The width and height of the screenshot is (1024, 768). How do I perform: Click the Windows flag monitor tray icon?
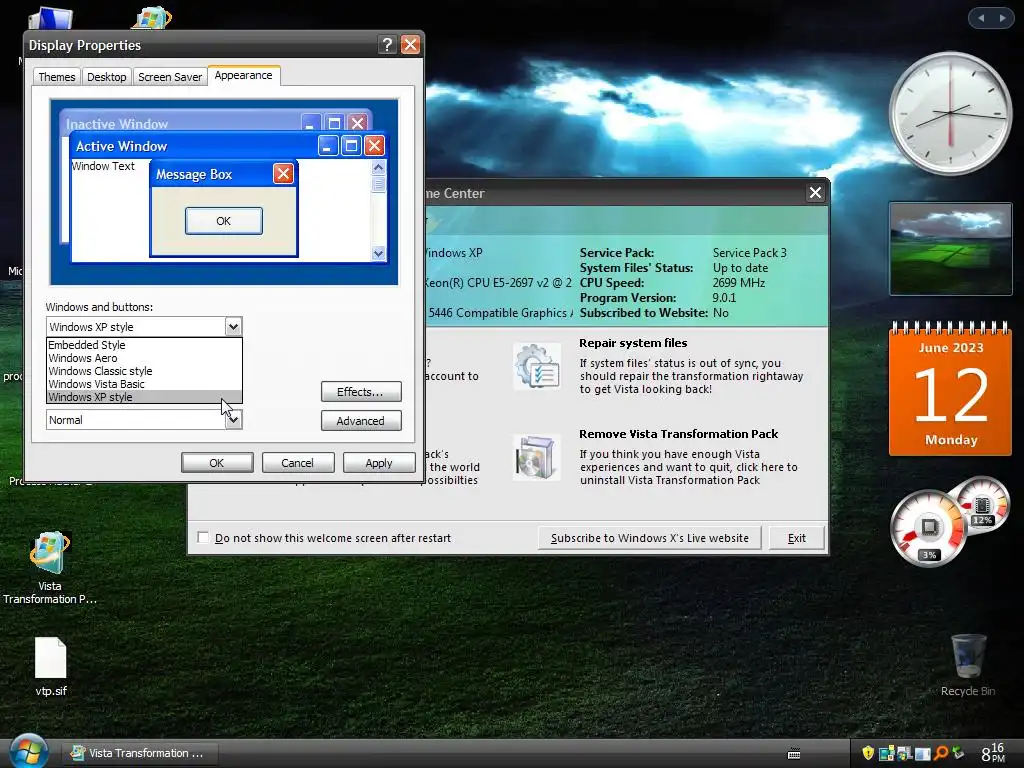[x=904, y=753]
